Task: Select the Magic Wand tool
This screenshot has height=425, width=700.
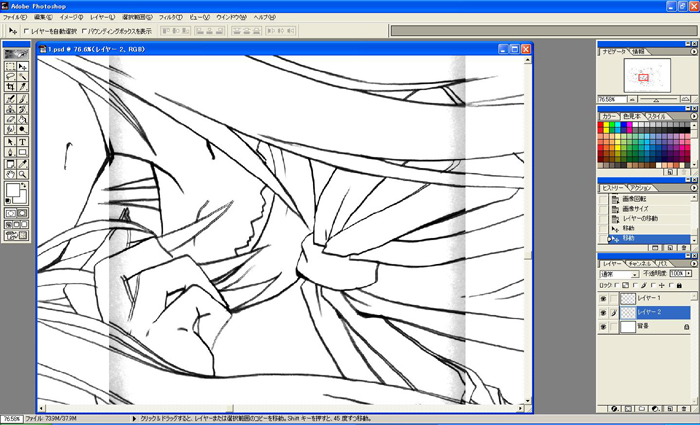Action: tap(22, 77)
